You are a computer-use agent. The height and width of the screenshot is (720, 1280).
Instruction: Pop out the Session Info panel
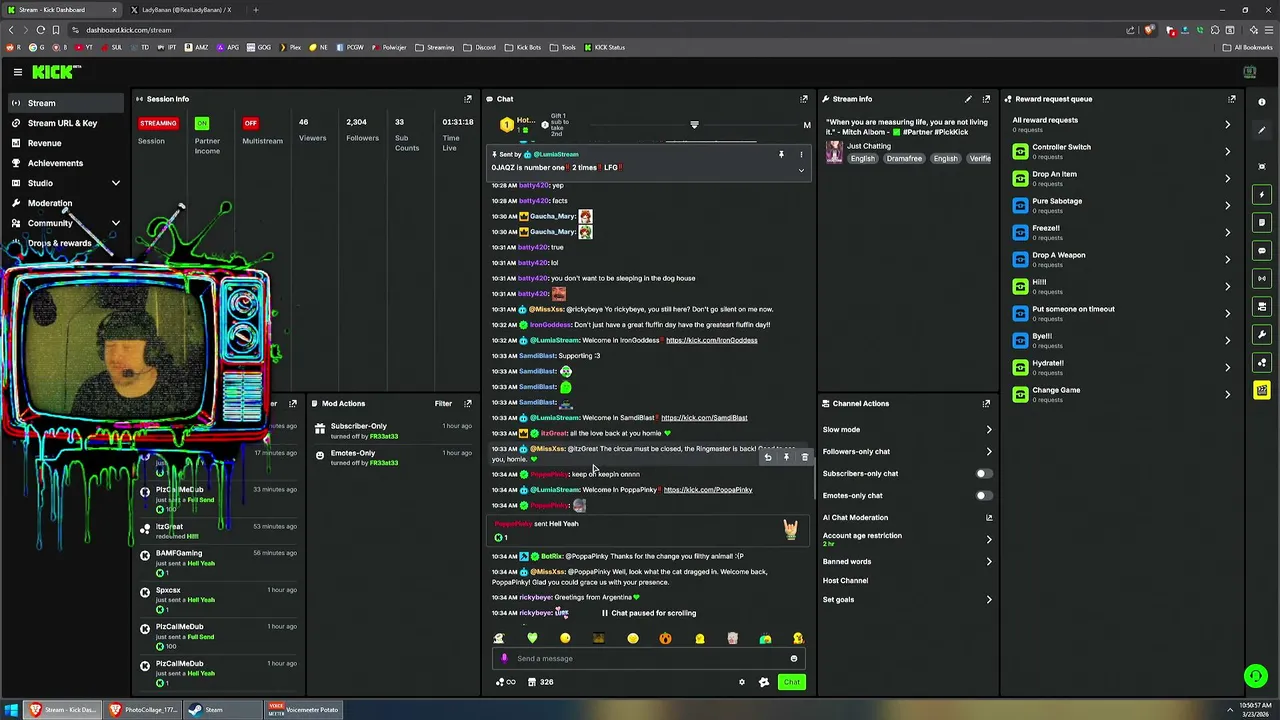click(467, 99)
